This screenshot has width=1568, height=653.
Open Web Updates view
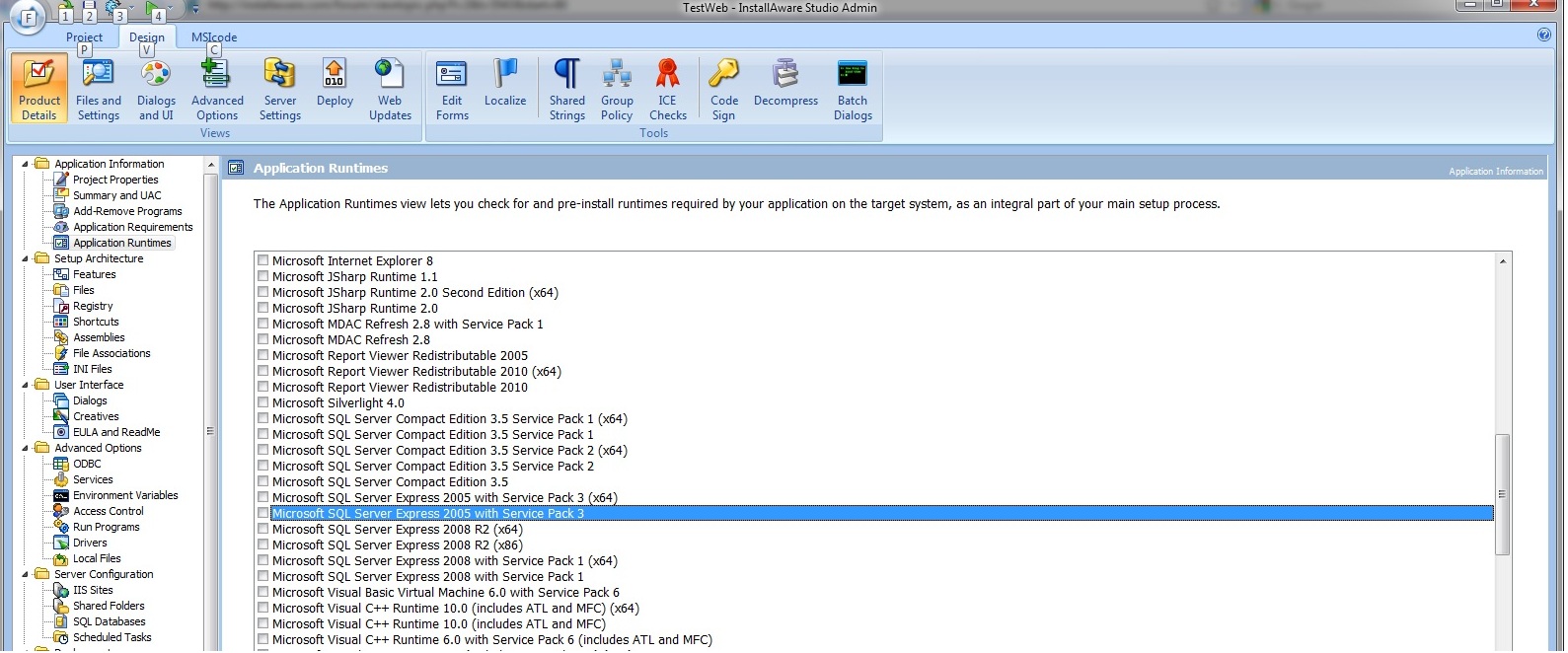[x=390, y=89]
